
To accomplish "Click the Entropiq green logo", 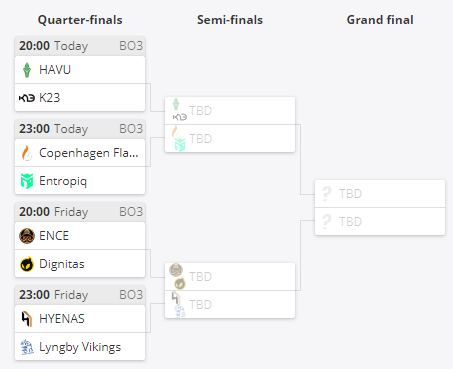I will [x=27, y=181].
